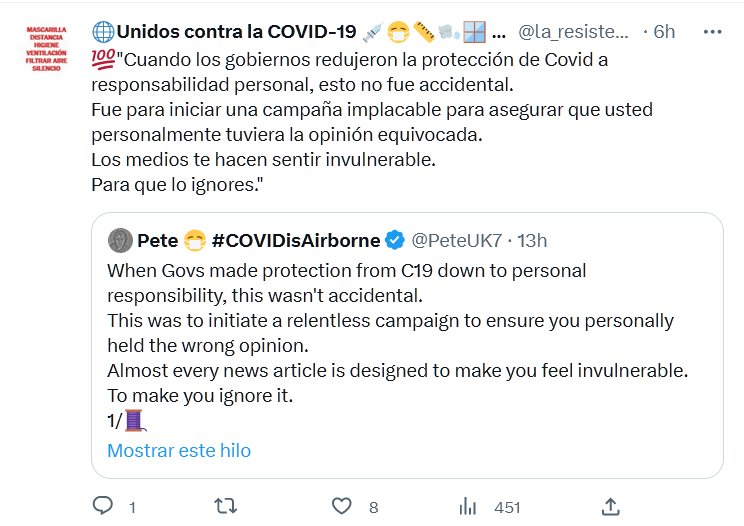Like the tweet with the heart icon
Image resolution: width=744 pixels, height=526 pixels.
(x=343, y=506)
